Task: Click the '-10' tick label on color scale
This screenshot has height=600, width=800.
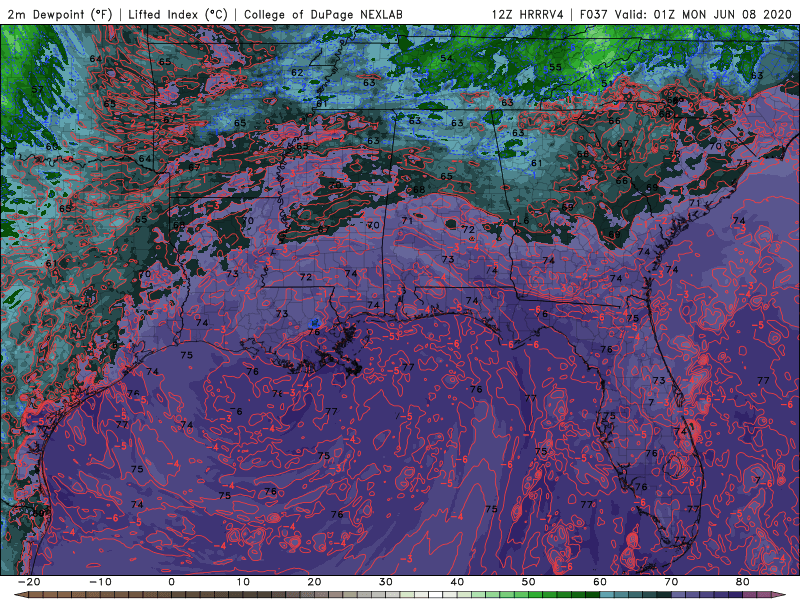Action: tap(100, 582)
